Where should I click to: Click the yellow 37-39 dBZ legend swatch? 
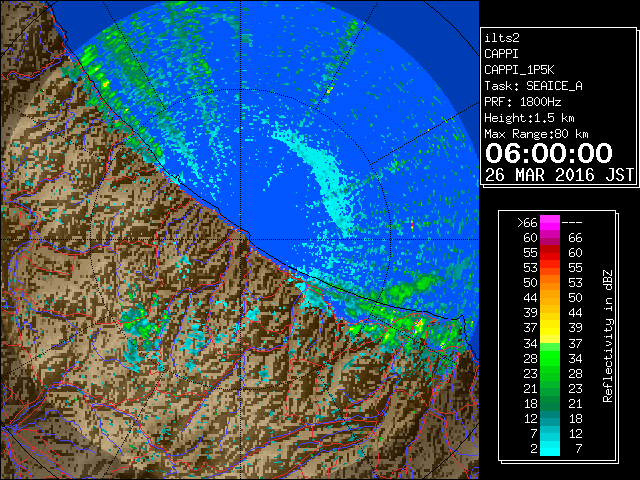click(x=550, y=328)
